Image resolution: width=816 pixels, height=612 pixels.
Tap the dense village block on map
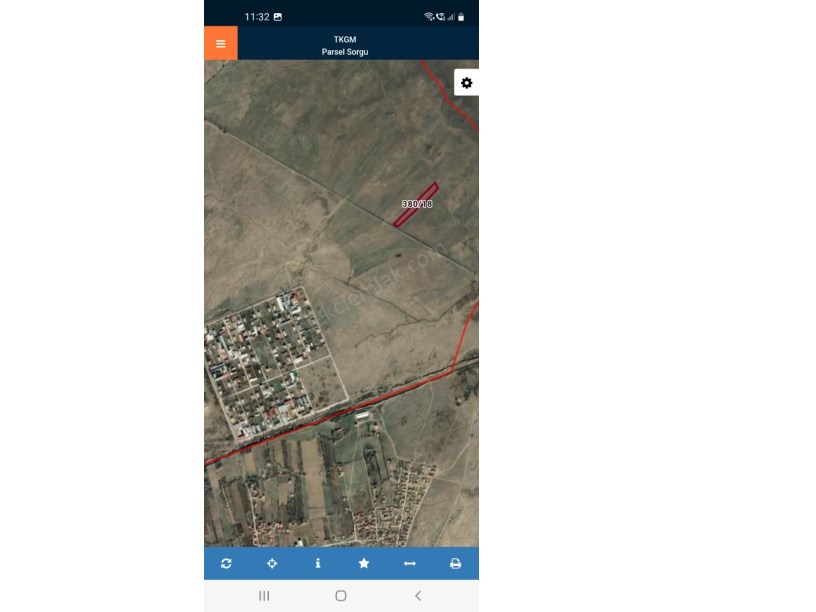pyautogui.click(x=267, y=364)
